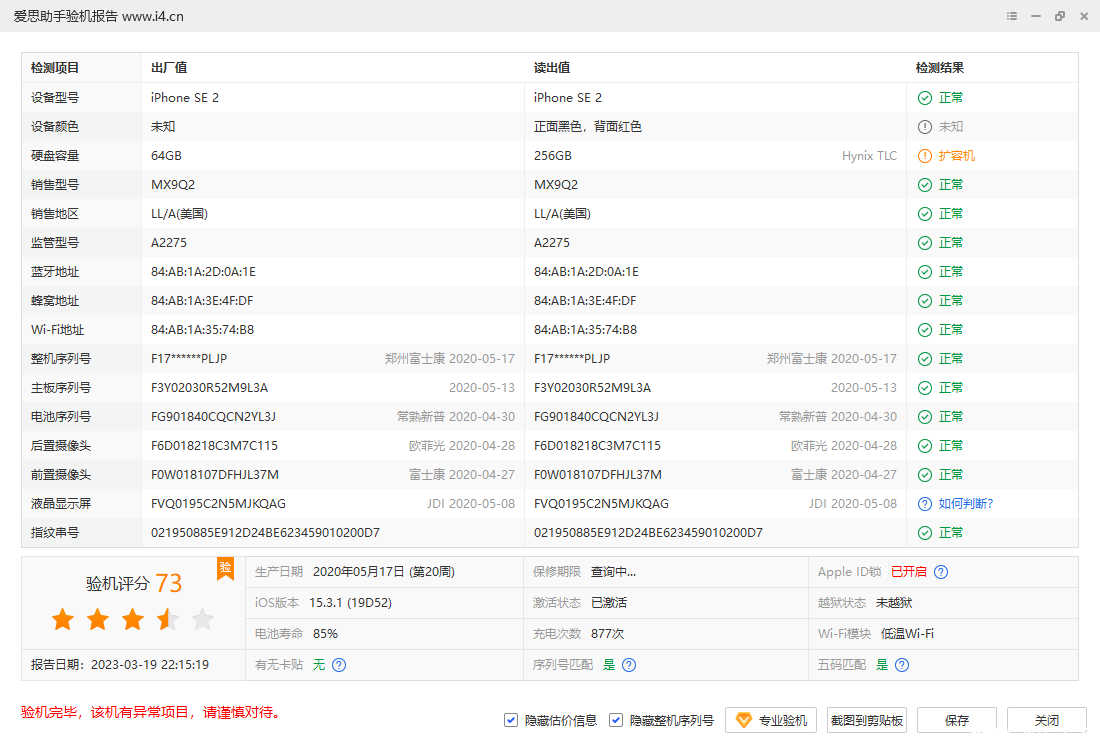Click the grey unknown icon in 设备颜色 row
1100x749 pixels.
(x=925, y=127)
